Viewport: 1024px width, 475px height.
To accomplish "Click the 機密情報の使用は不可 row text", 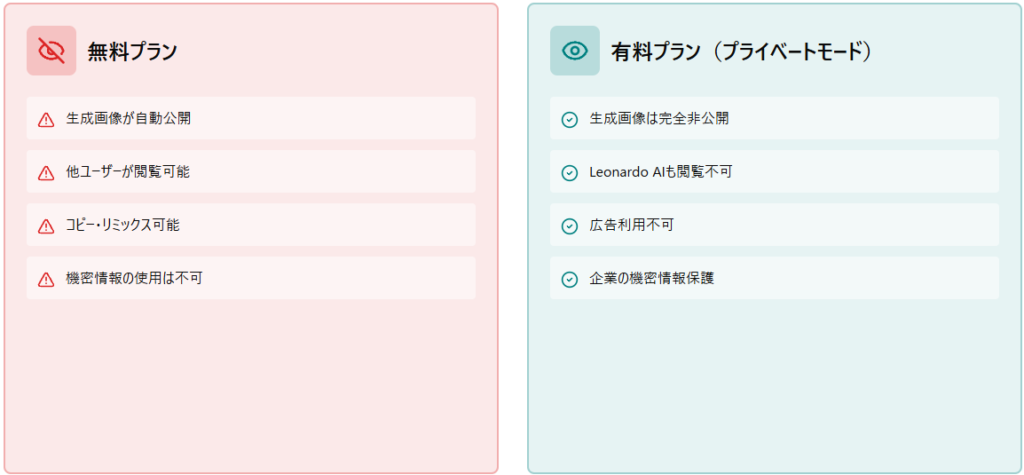I will click(x=134, y=279).
